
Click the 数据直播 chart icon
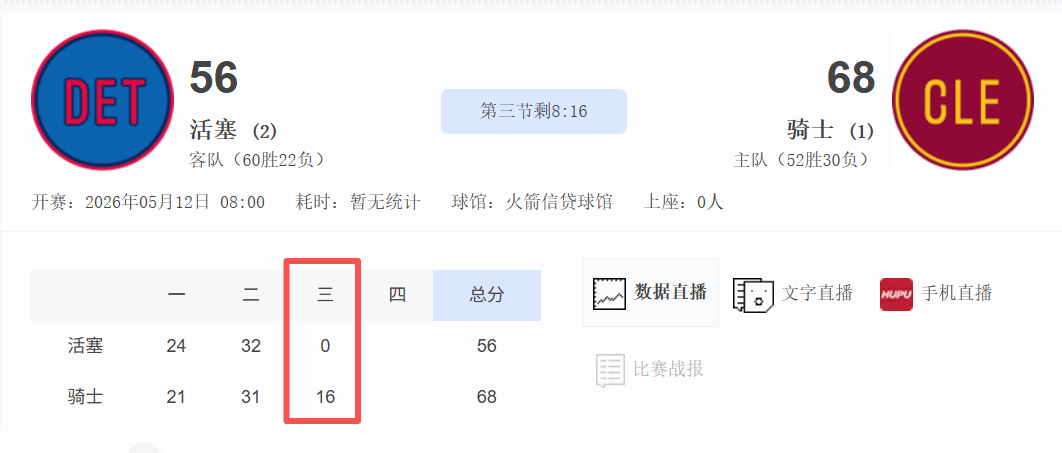click(x=610, y=293)
